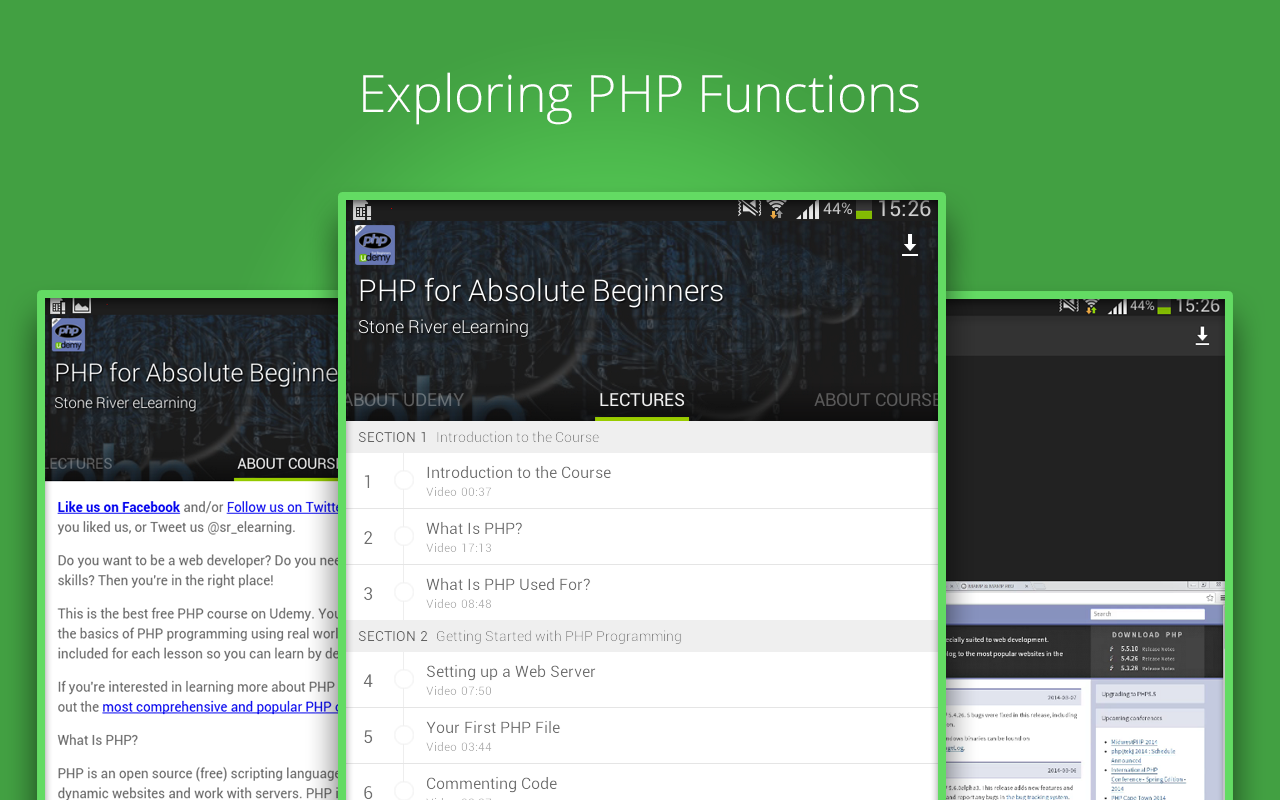Viewport: 1280px width, 800px height.
Task: Tap the muted sound icon in the center phone
Action: click(x=749, y=209)
